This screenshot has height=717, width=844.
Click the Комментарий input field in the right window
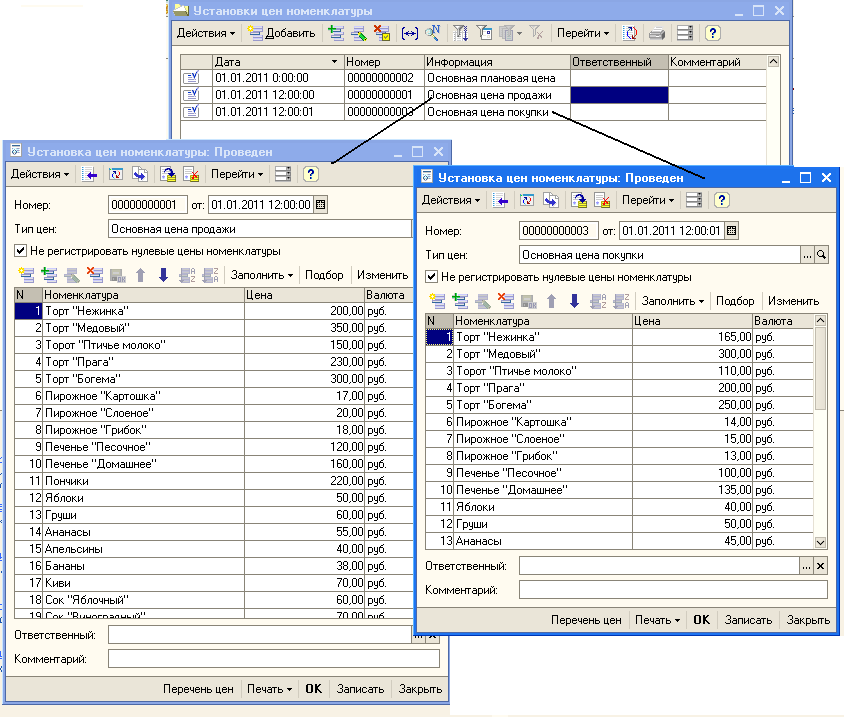pos(672,590)
